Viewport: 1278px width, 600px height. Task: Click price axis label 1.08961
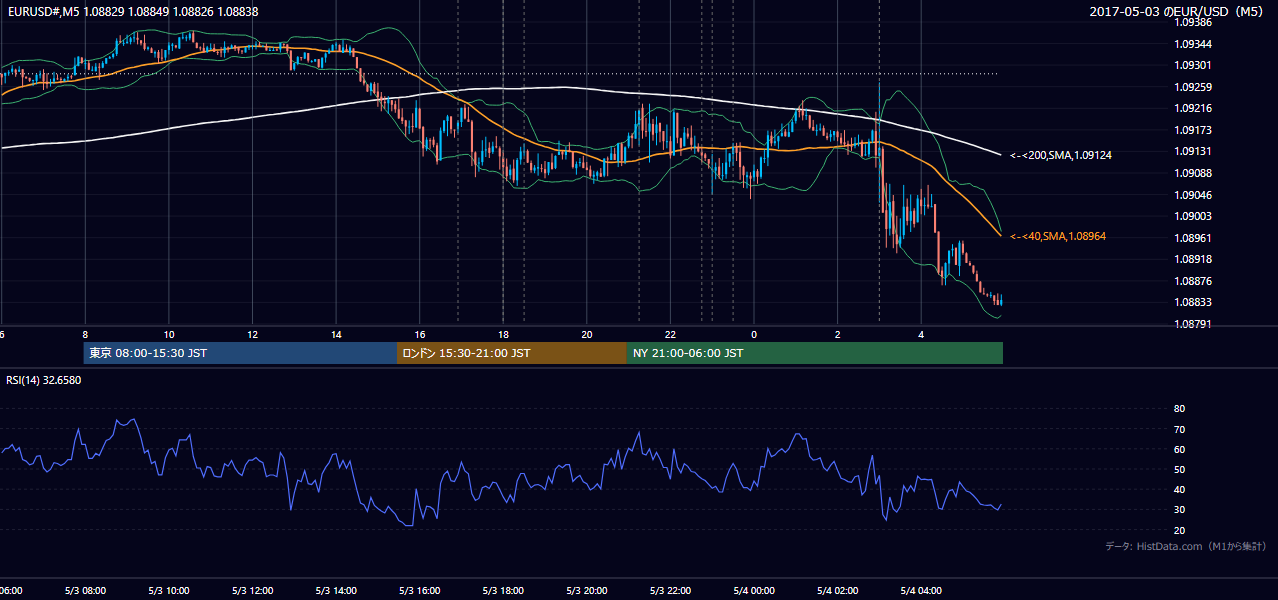(x=1193, y=238)
